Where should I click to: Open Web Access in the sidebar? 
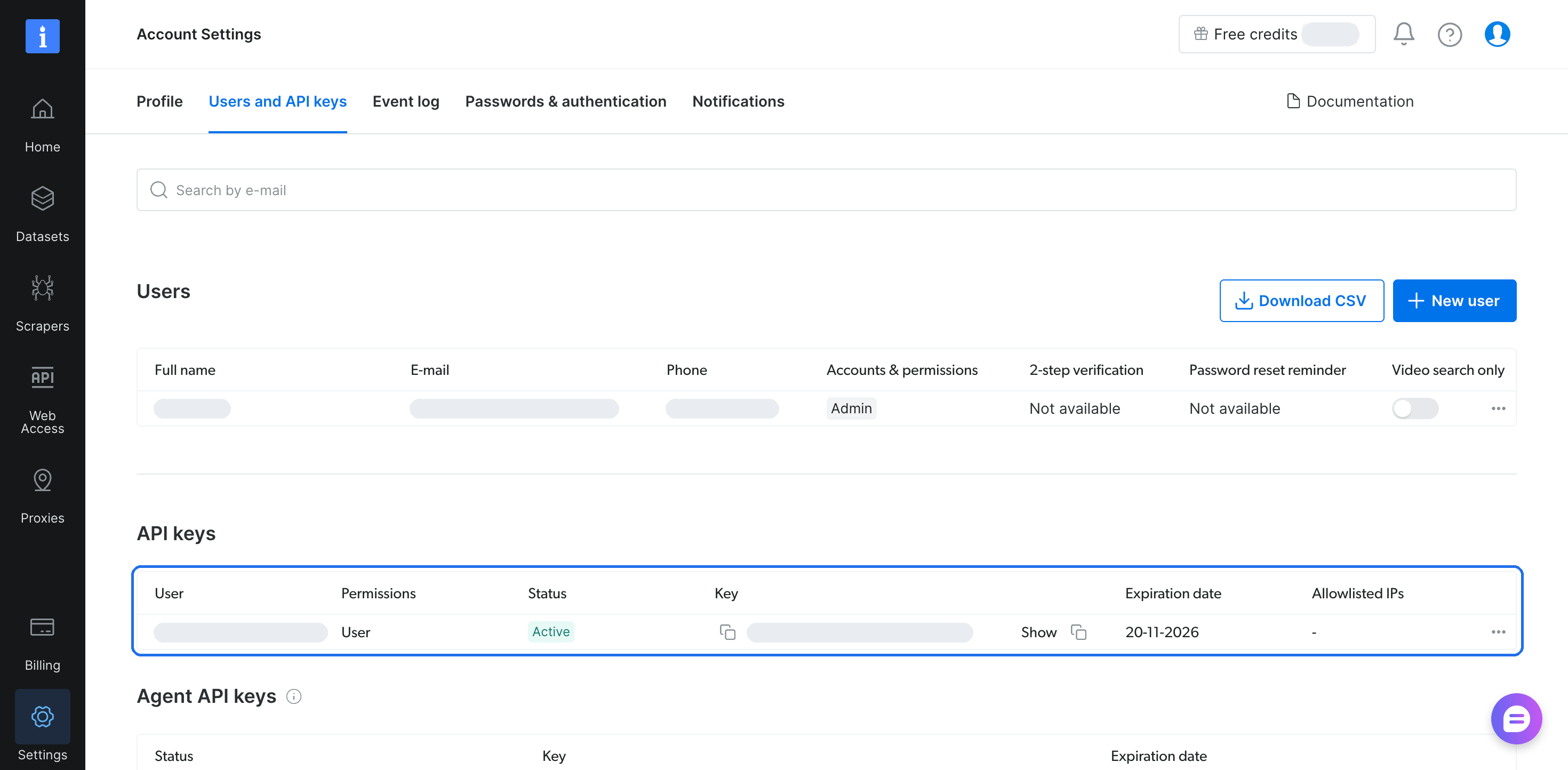(x=42, y=400)
